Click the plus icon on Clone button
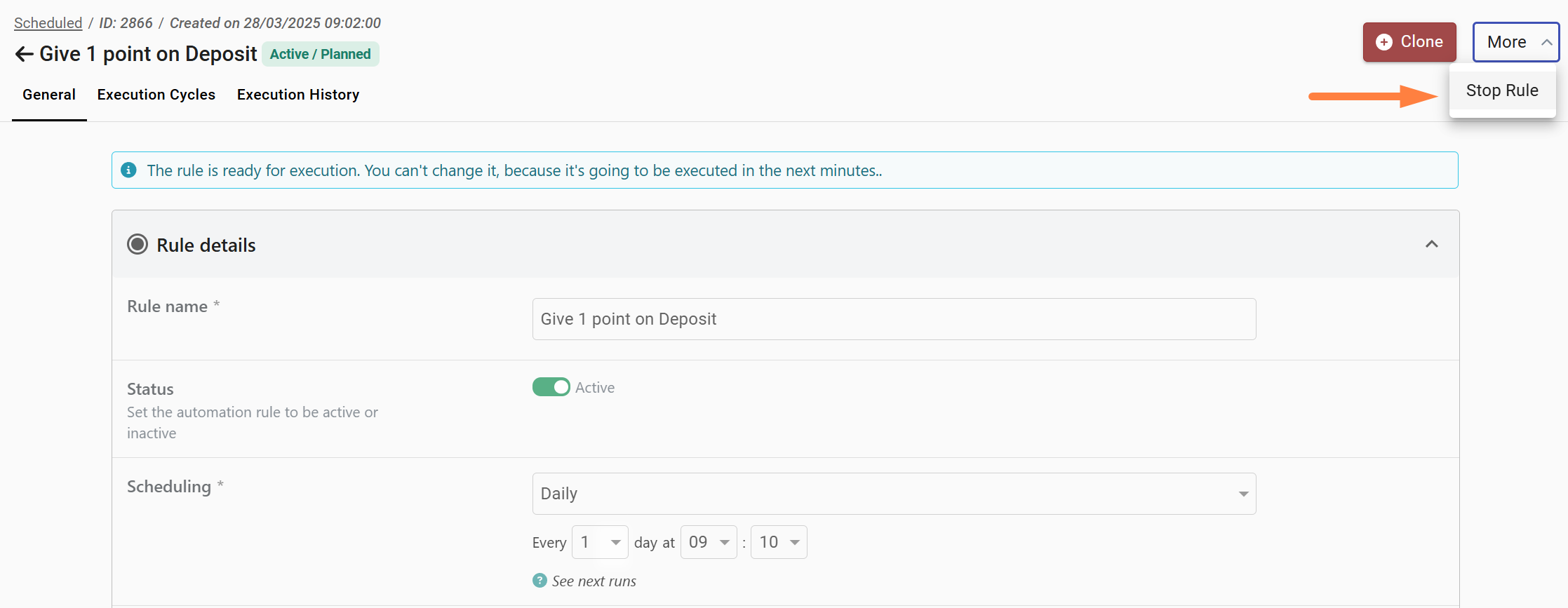The image size is (1568, 608). [x=1383, y=42]
